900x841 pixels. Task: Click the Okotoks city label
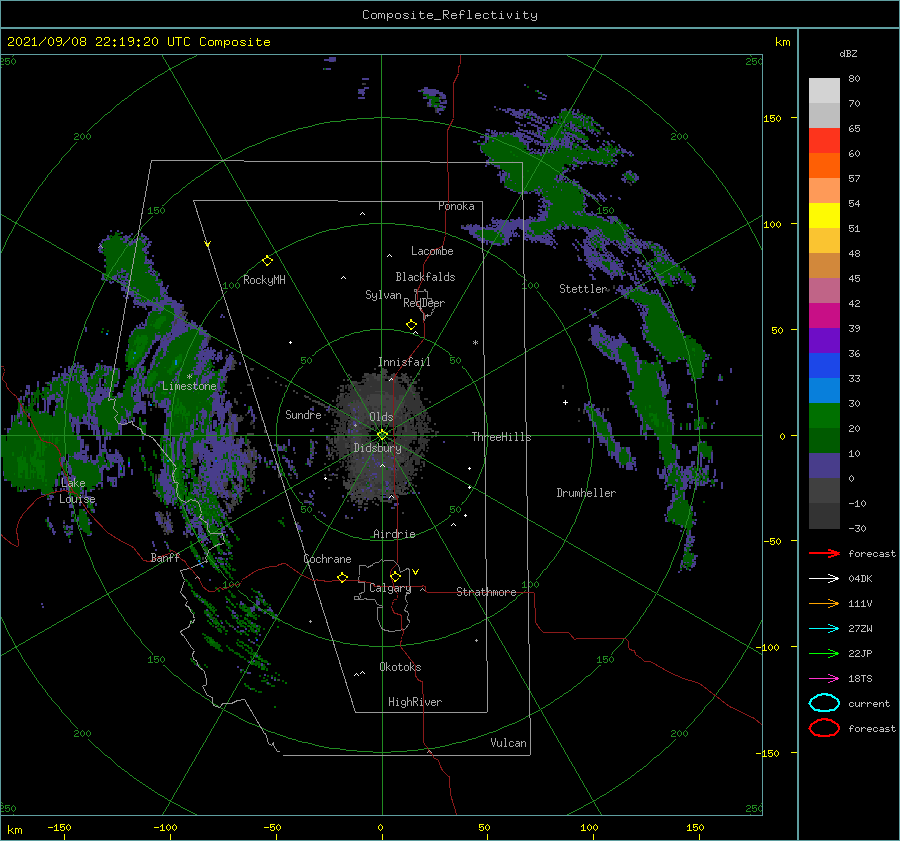pos(400,667)
